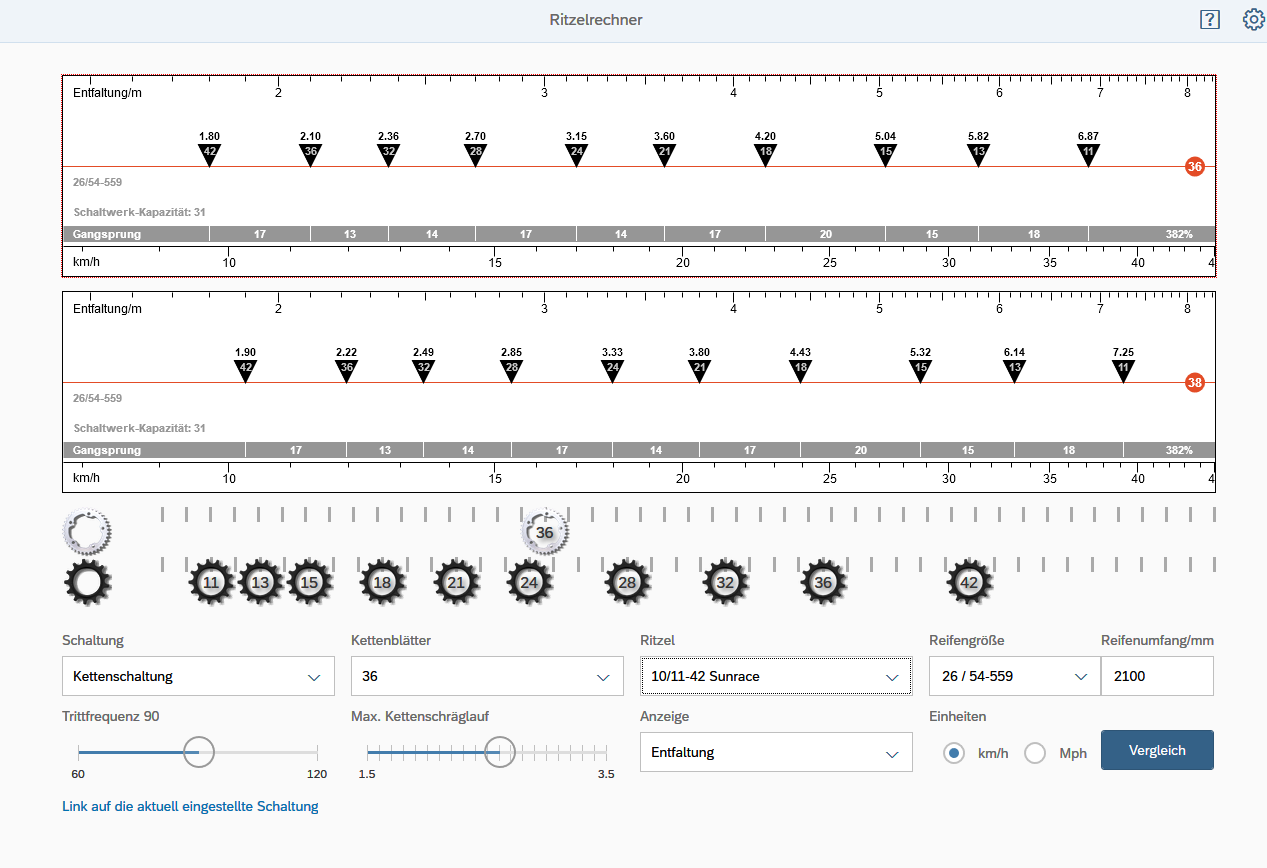Open the Ritzel 10/11-42 Sunrace dropdown

click(x=776, y=676)
